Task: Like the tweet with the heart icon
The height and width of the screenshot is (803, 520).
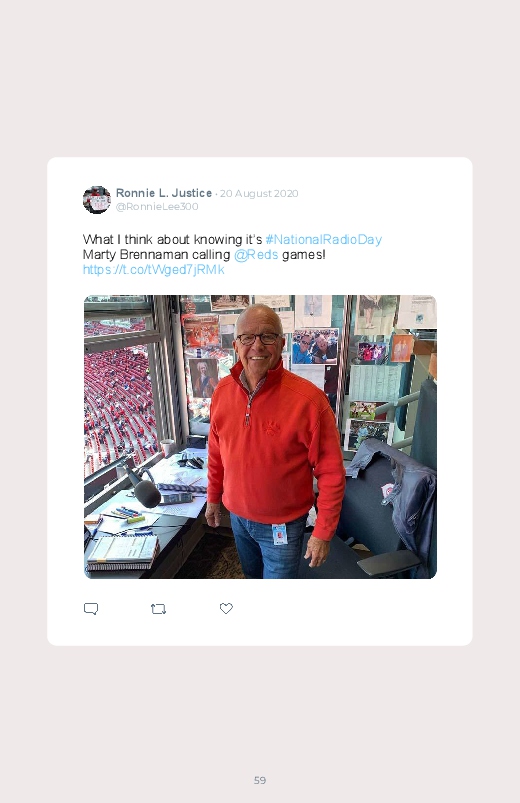Action: click(x=226, y=608)
